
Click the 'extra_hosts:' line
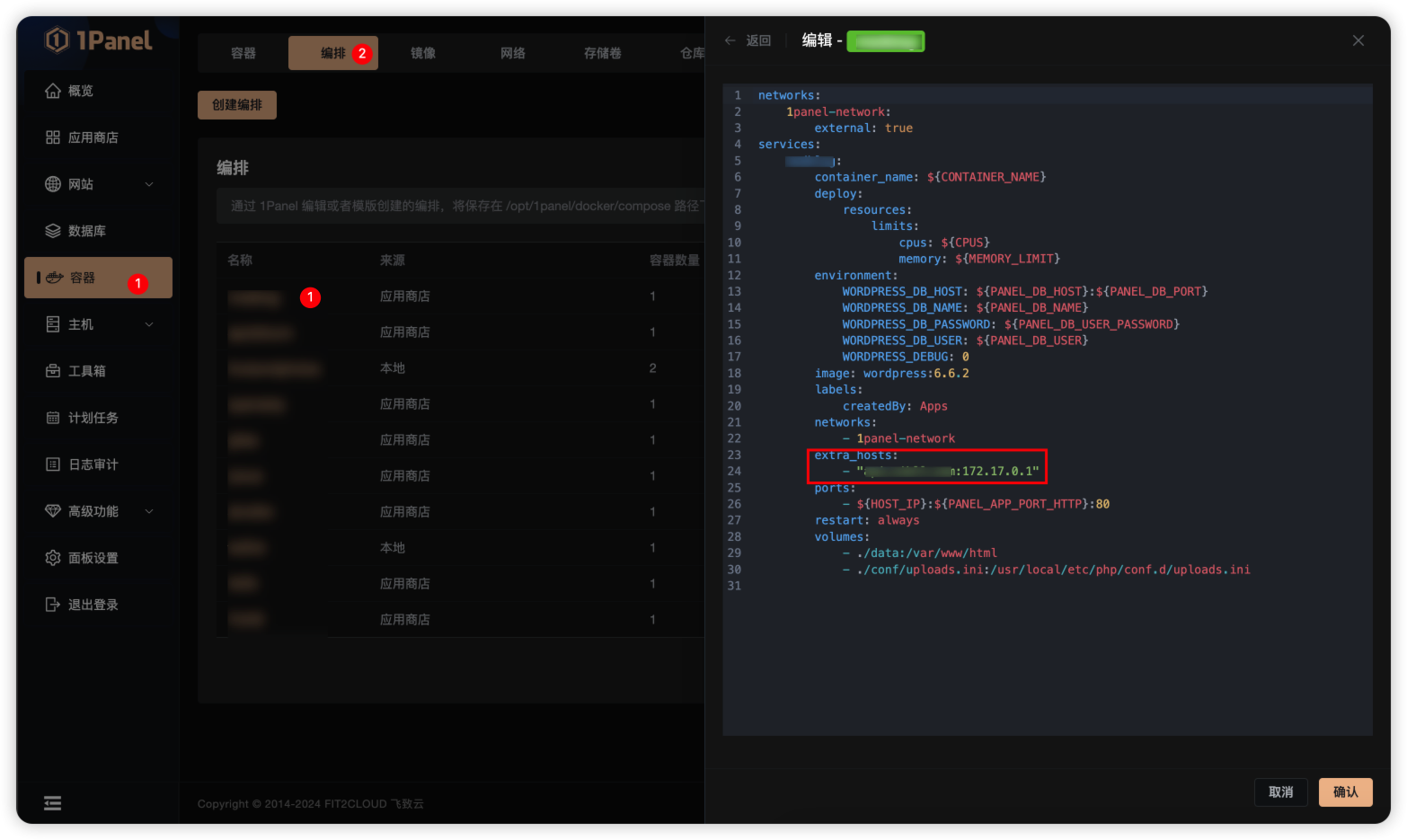[855, 455]
